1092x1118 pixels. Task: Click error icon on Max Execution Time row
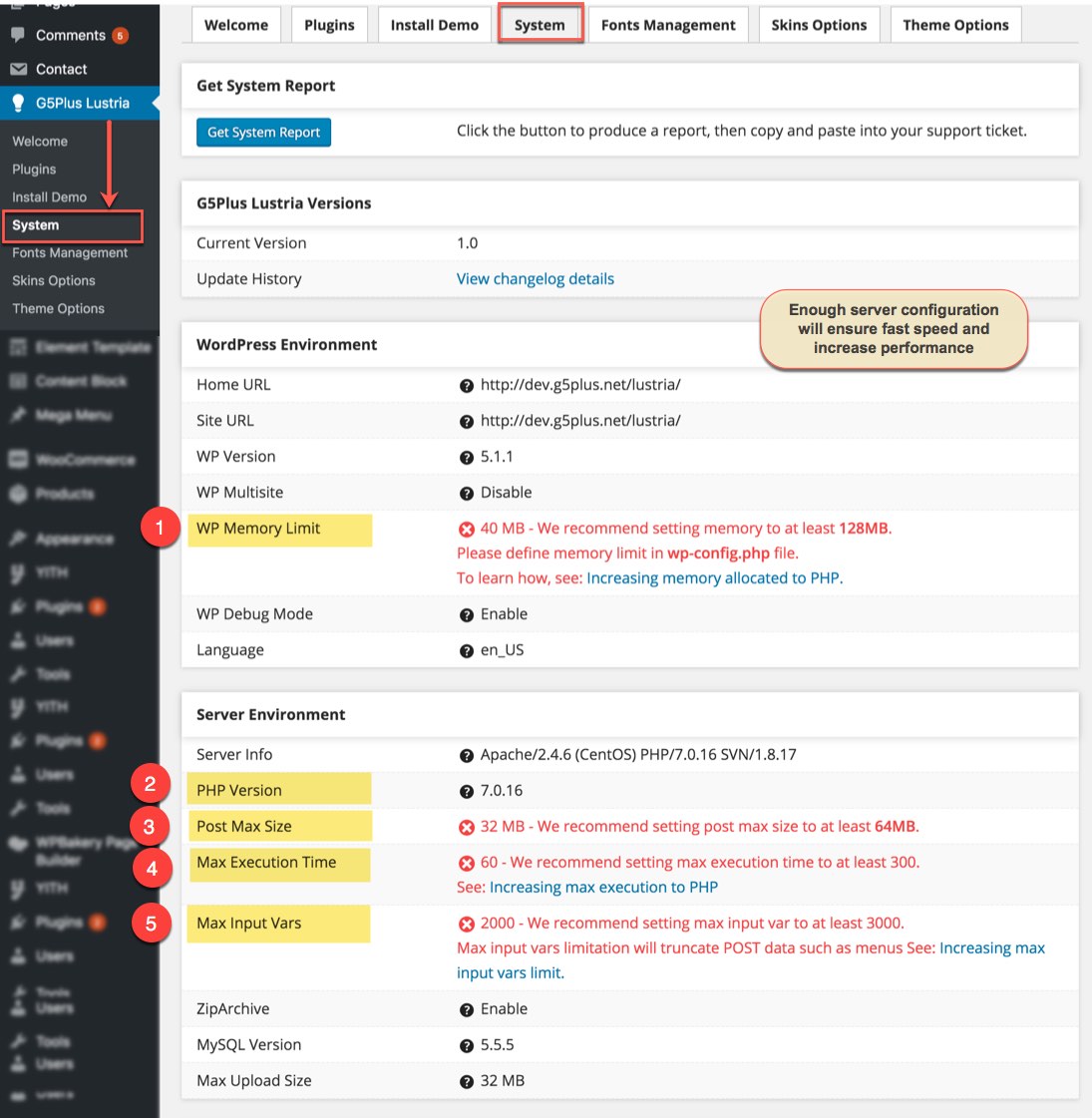[466, 863]
